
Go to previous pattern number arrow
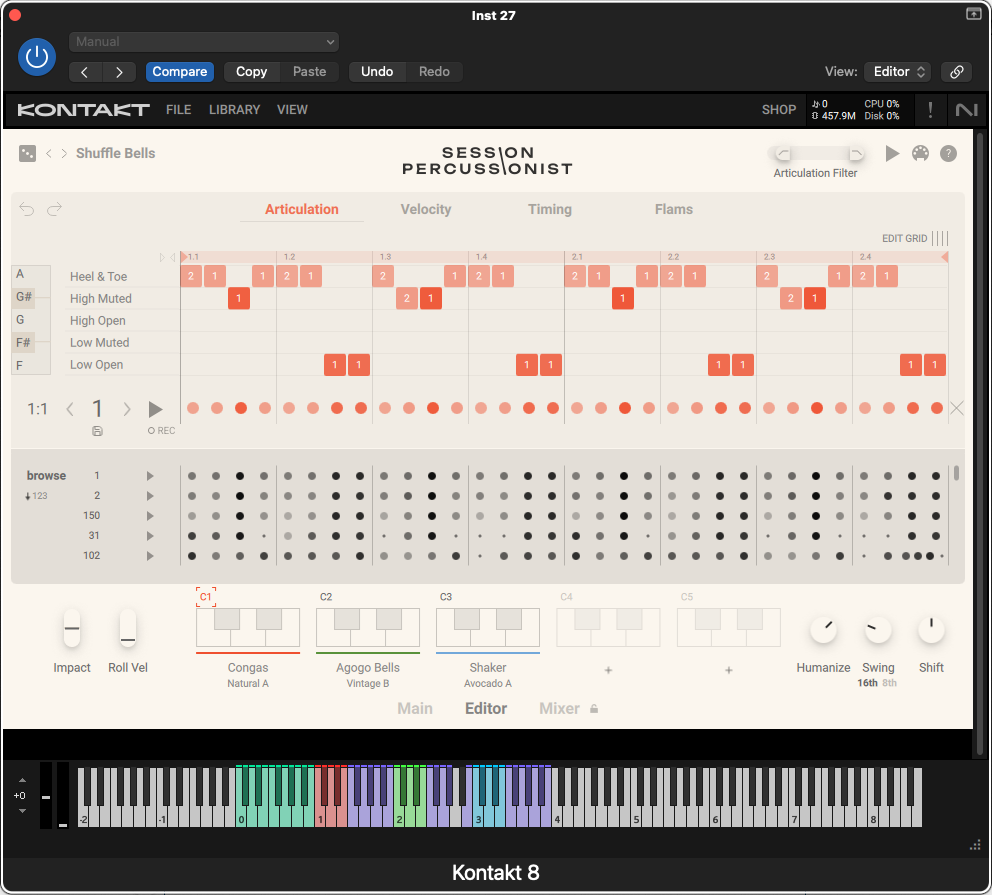tap(70, 409)
